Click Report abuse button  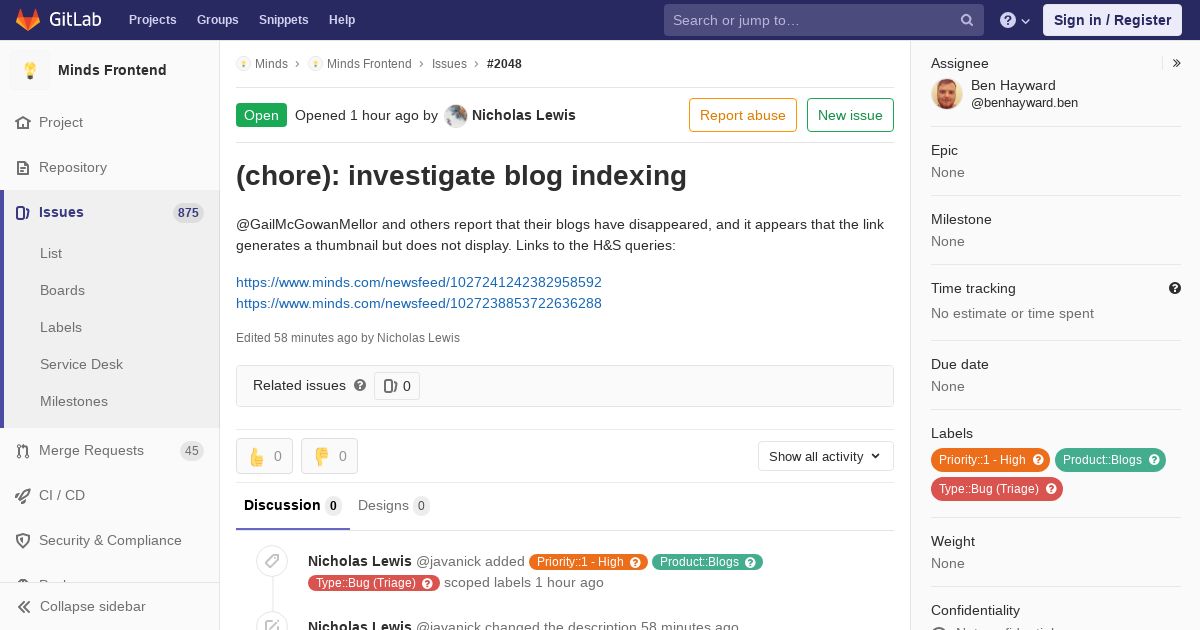tap(743, 115)
